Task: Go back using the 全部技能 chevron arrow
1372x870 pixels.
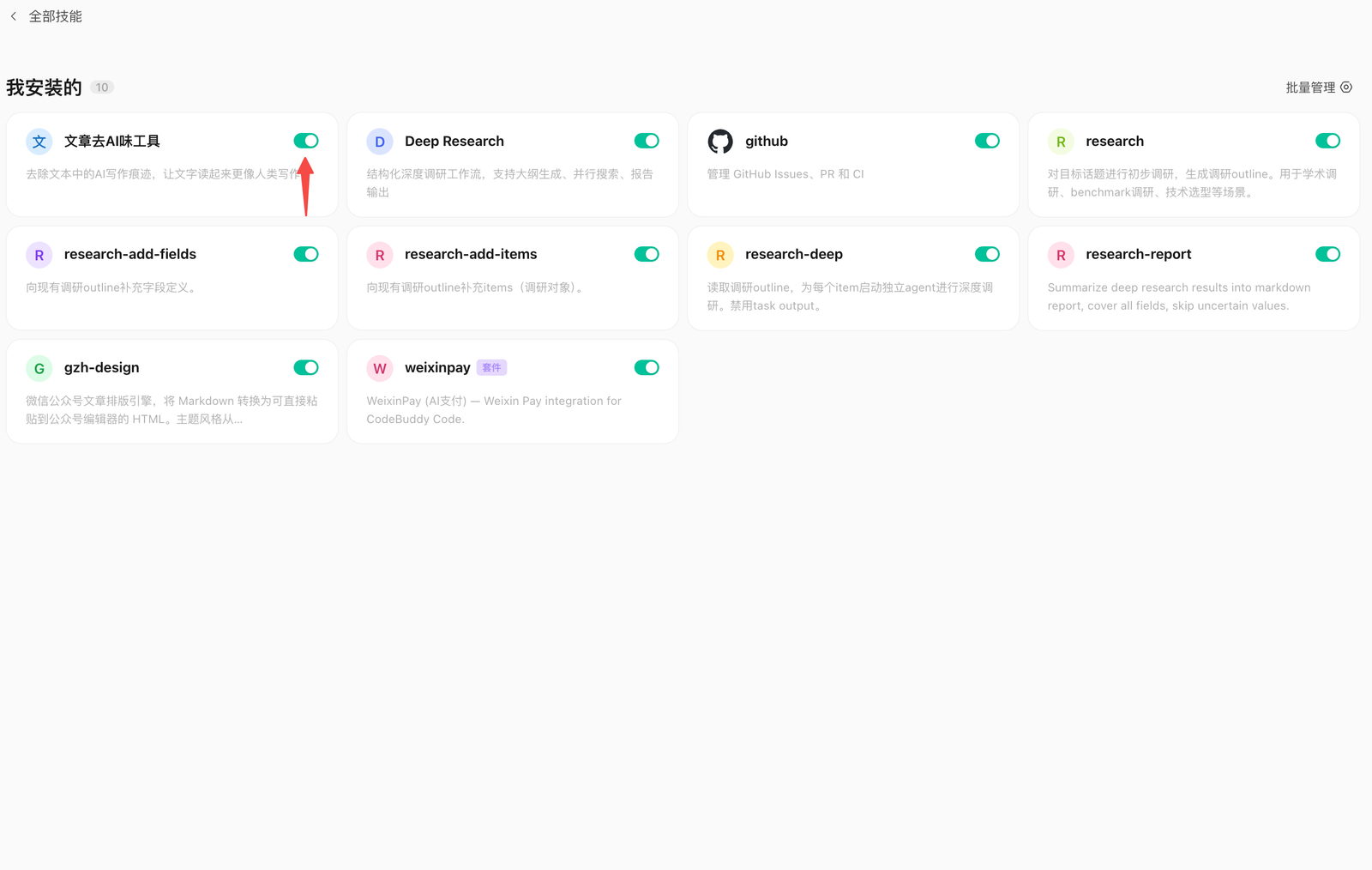Action: click(x=14, y=16)
